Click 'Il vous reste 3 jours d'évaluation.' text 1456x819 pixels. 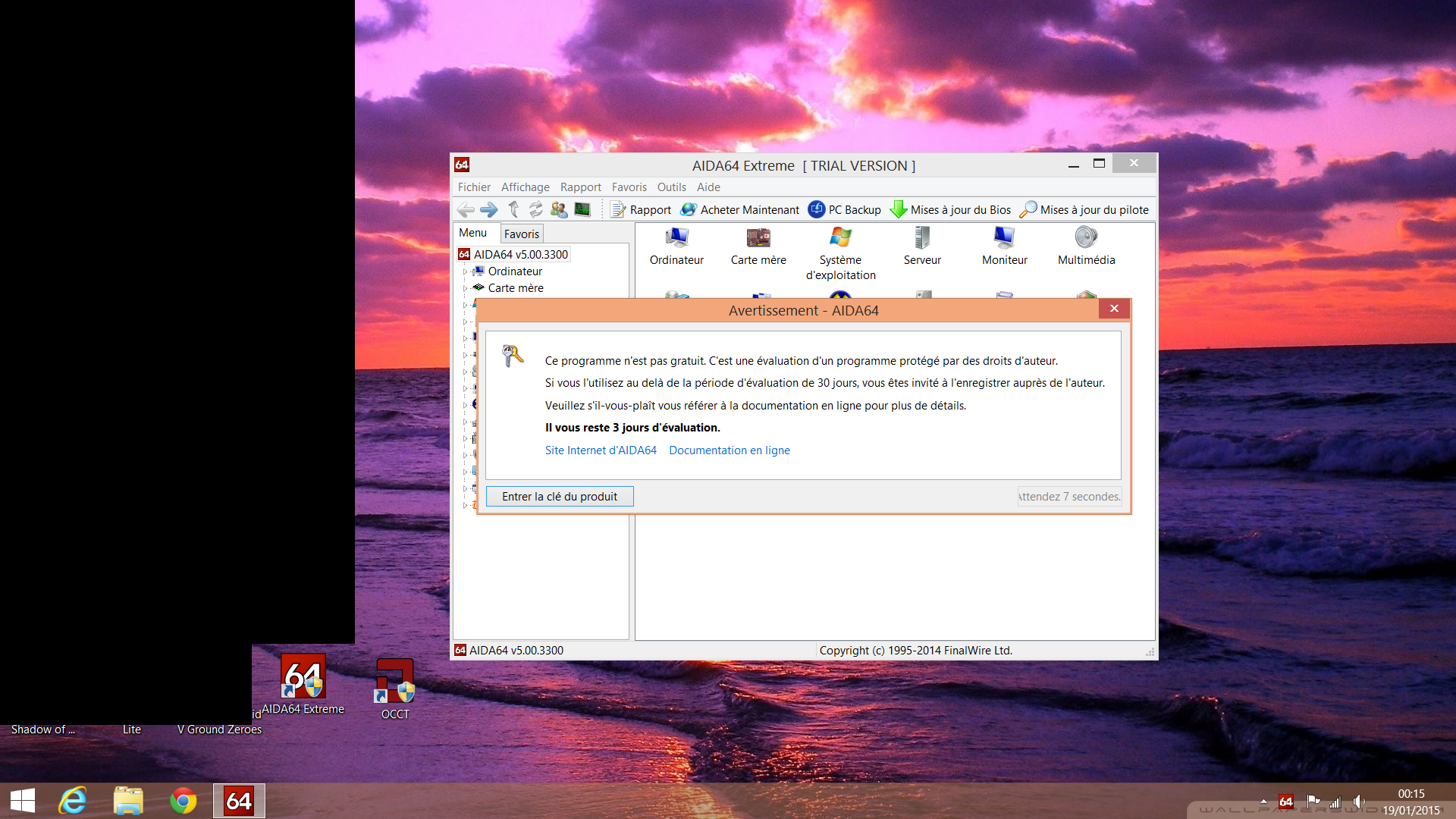632,428
